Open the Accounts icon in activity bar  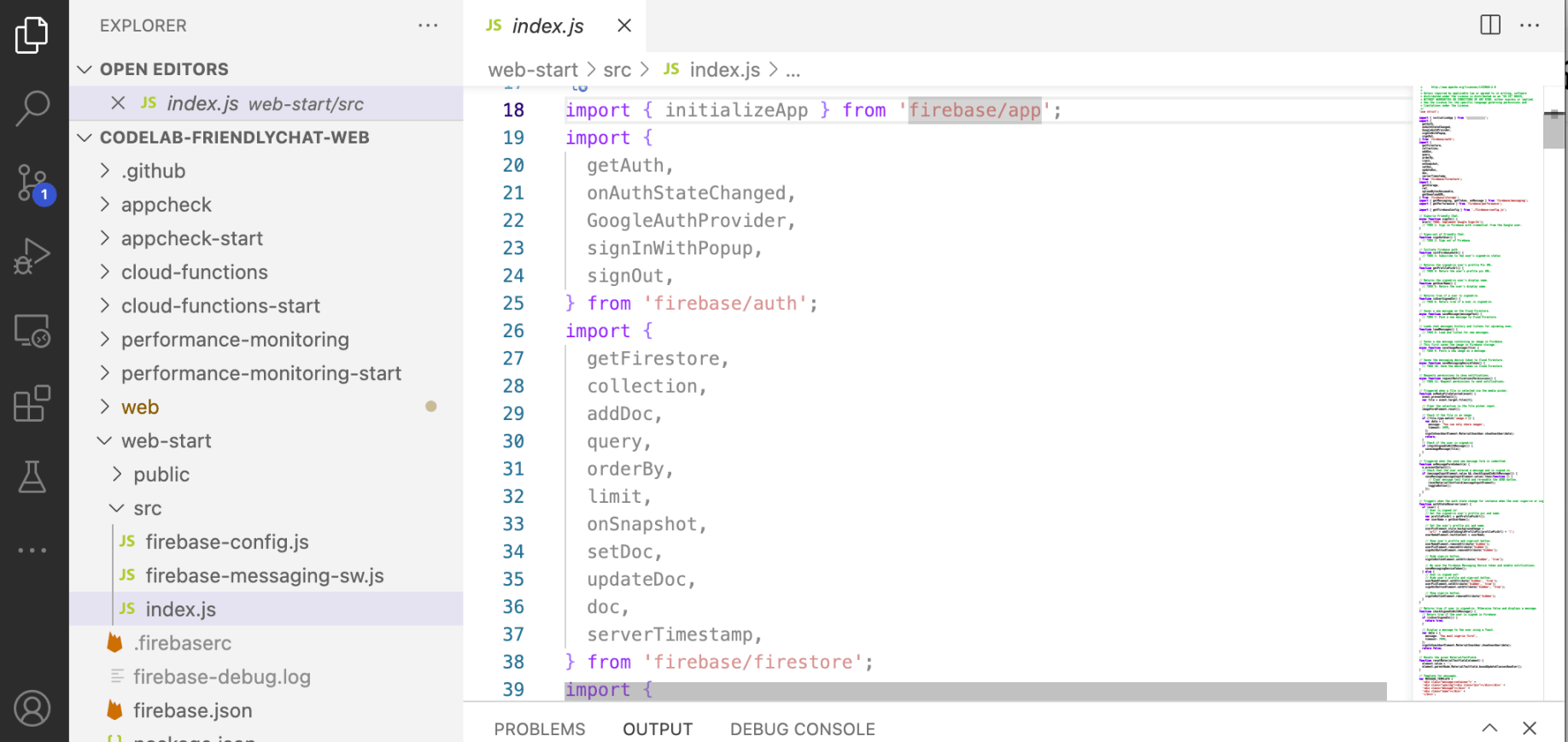32,709
